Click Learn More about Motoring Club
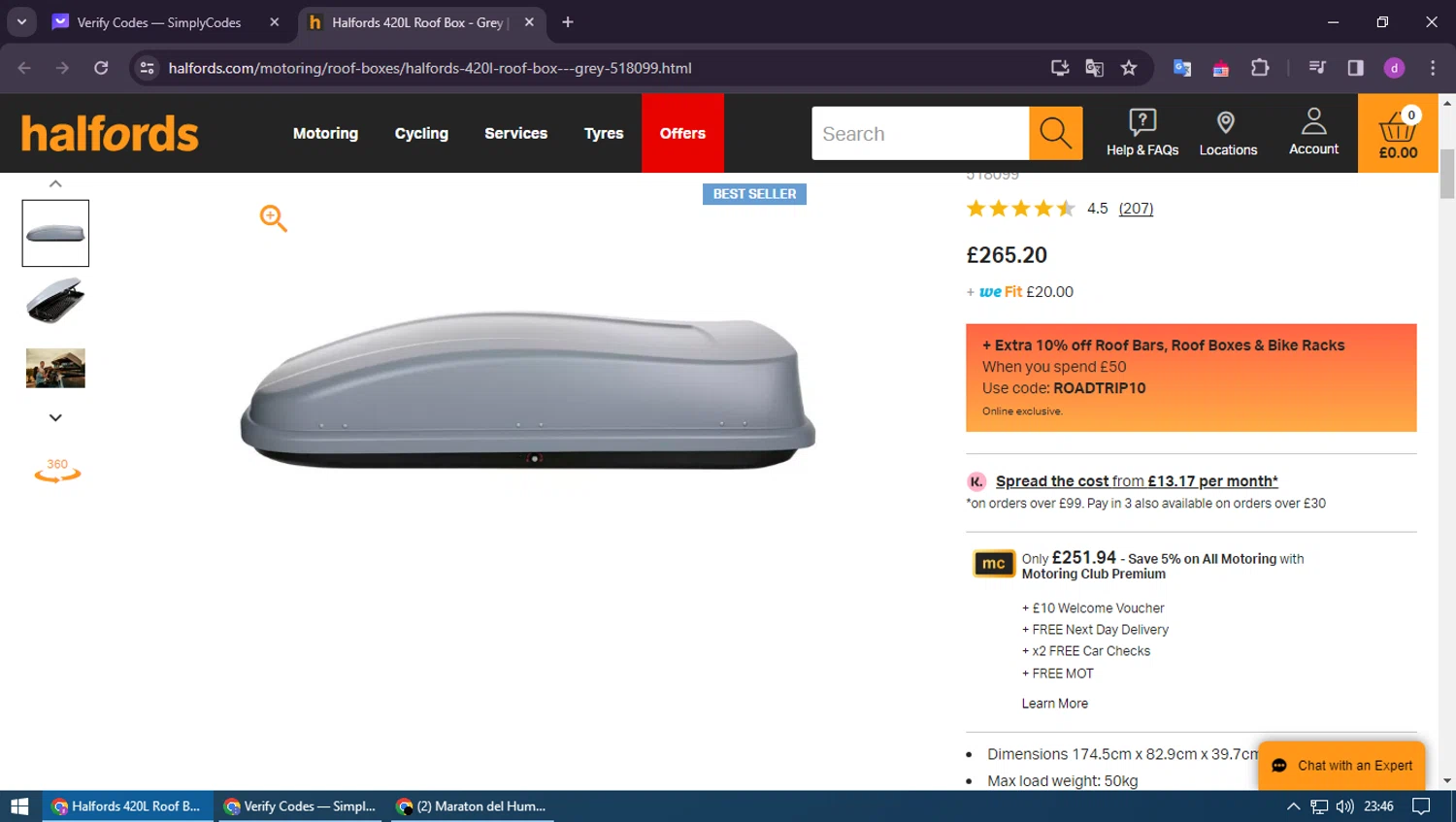This screenshot has width=1456, height=822. coord(1054,704)
